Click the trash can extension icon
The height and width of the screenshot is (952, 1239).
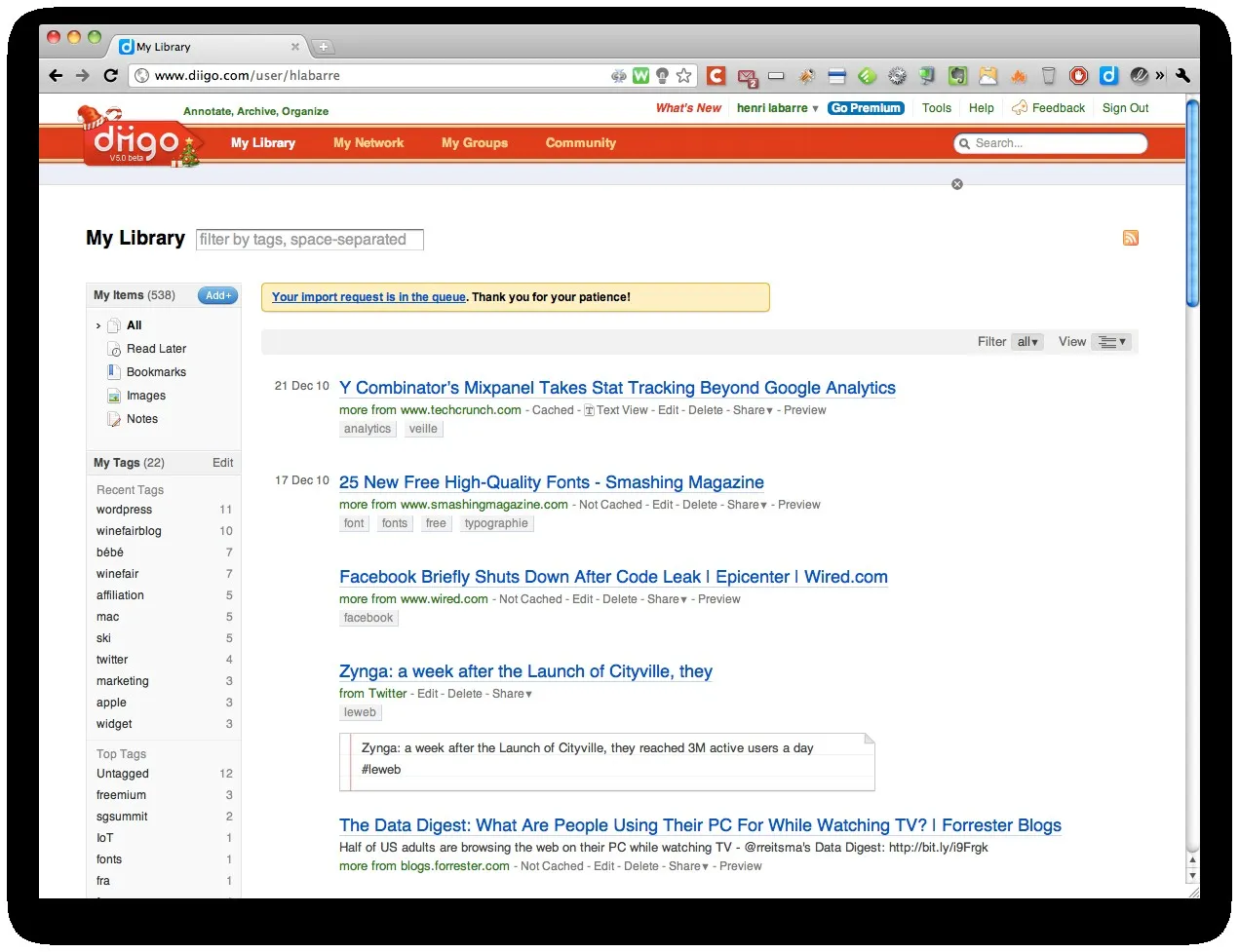pyautogui.click(x=1049, y=75)
